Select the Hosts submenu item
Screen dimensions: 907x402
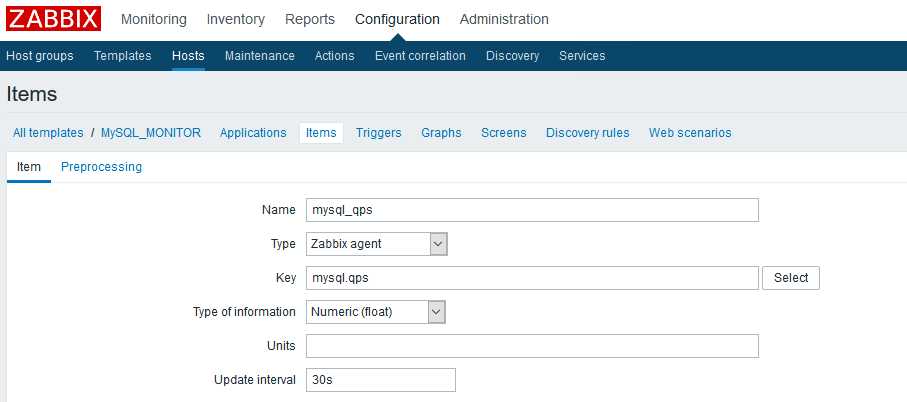pyautogui.click(x=188, y=56)
